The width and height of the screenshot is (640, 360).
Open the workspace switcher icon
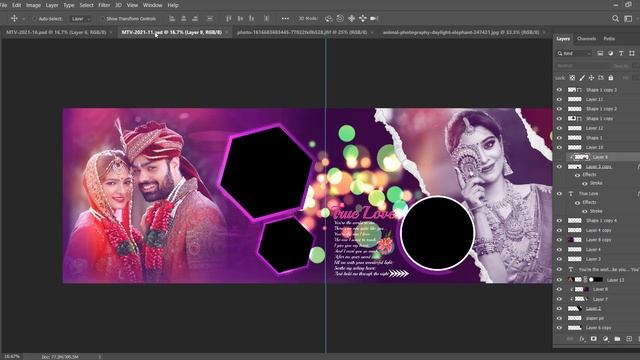point(628,18)
